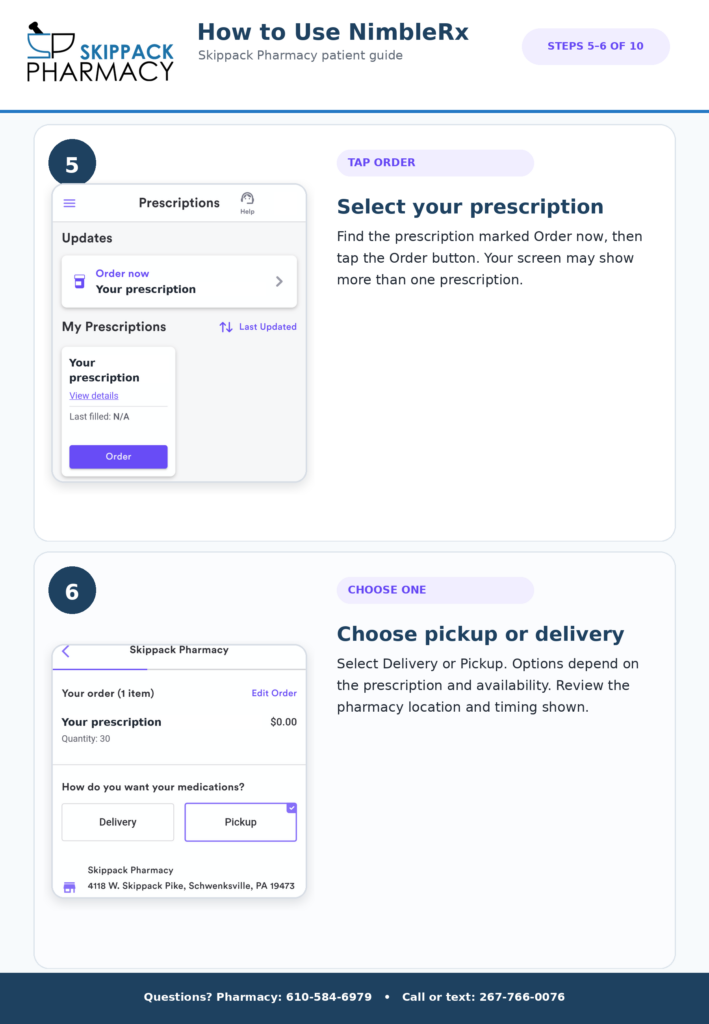Select the Pickup option
This screenshot has height=1024, width=709.
[240, 822]
